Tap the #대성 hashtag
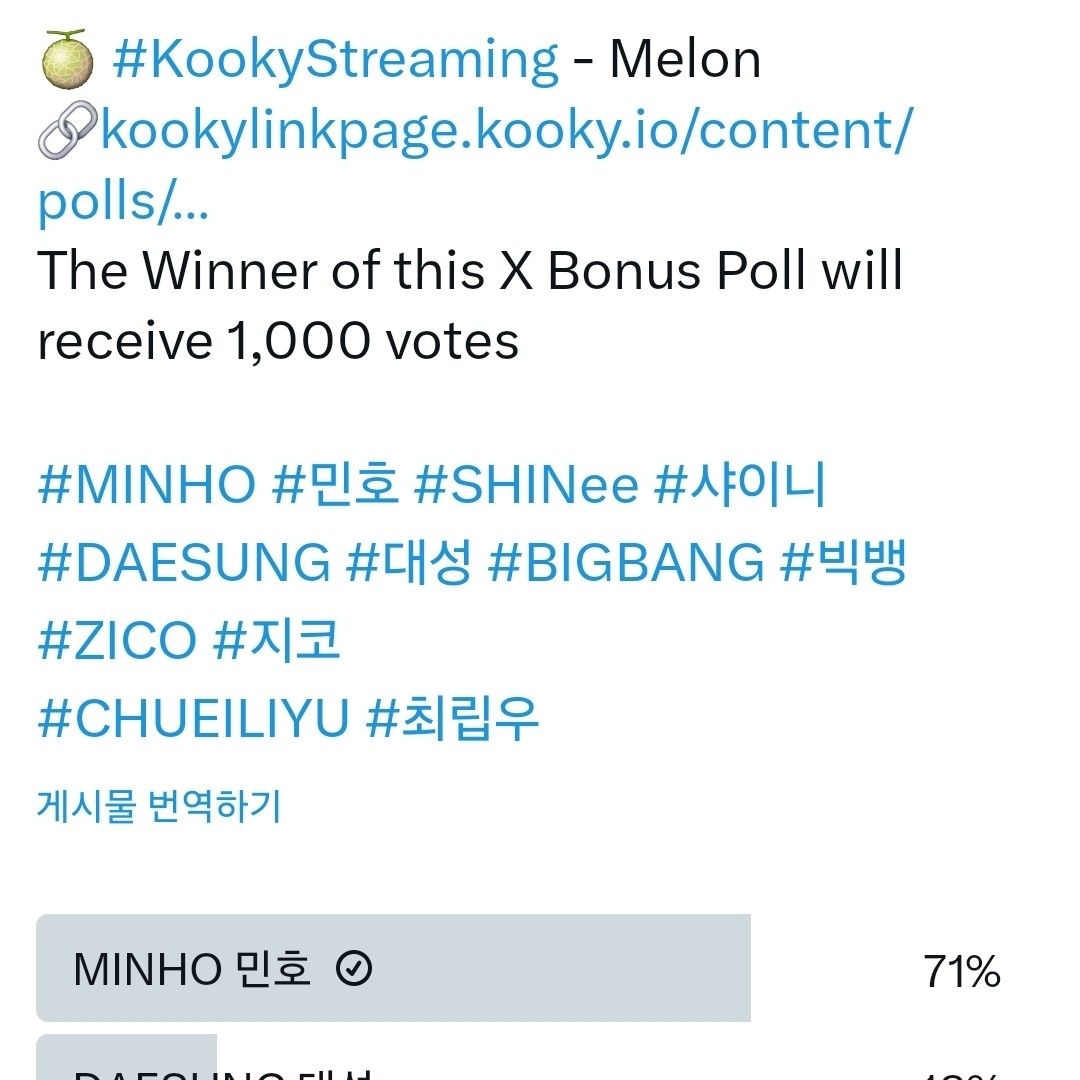Image resolution: width=1080 pixels, height=1080 pixels. [x=408, y=563]
